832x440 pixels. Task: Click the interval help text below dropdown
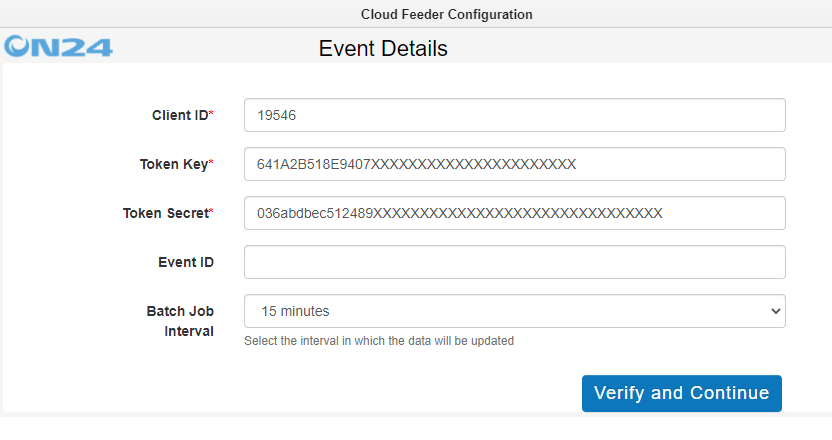click(379, 341)
